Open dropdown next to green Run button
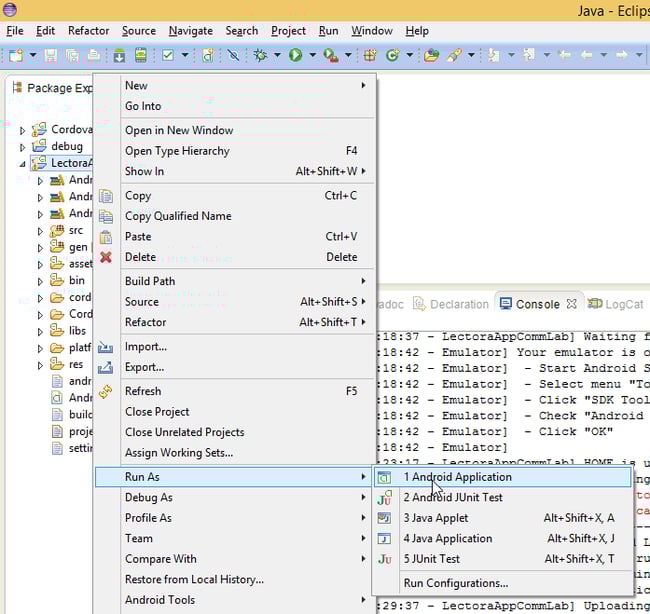 (313, 55)
